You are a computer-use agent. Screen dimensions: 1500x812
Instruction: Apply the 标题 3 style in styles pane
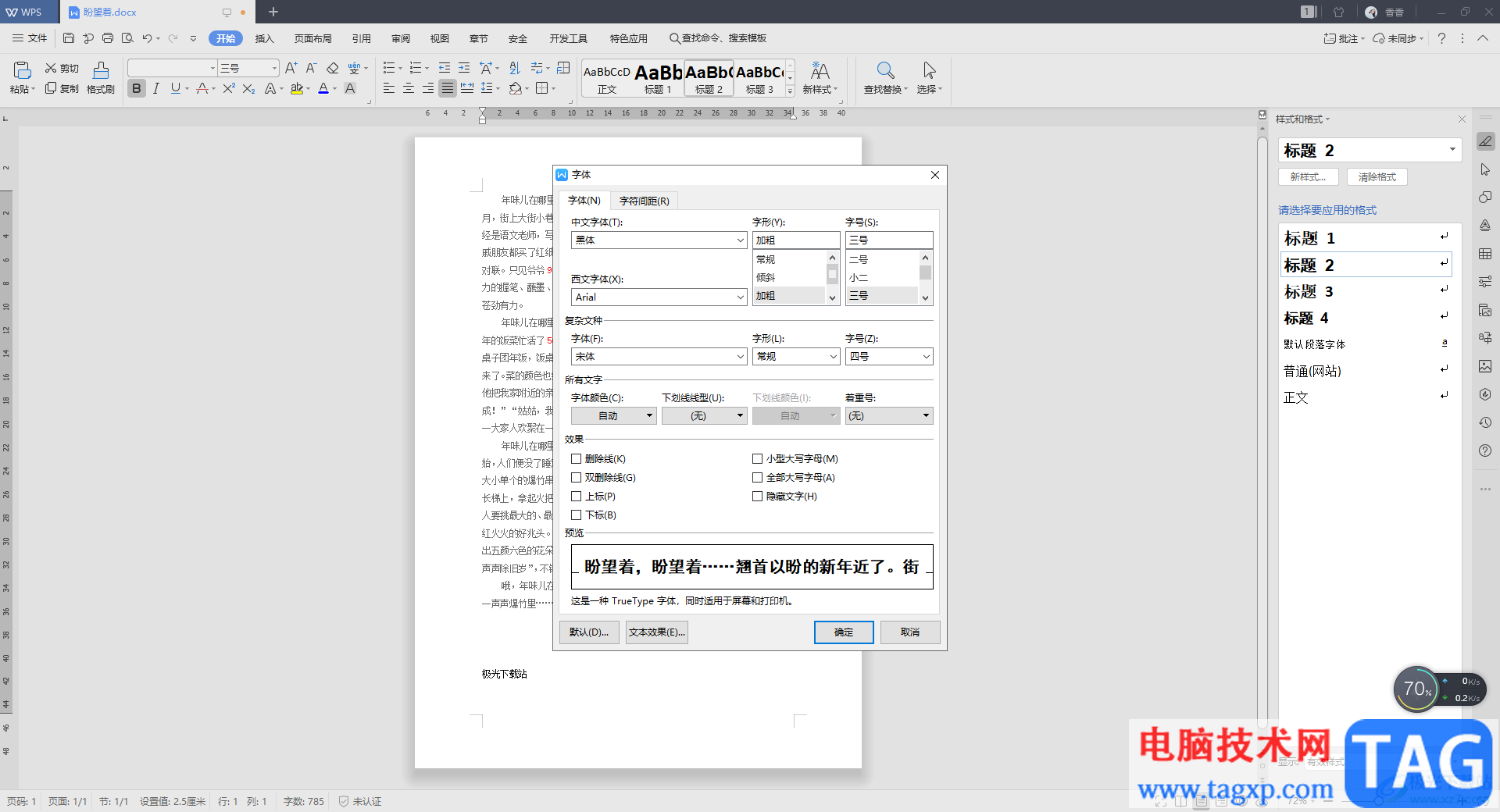tap(1366, 291)
